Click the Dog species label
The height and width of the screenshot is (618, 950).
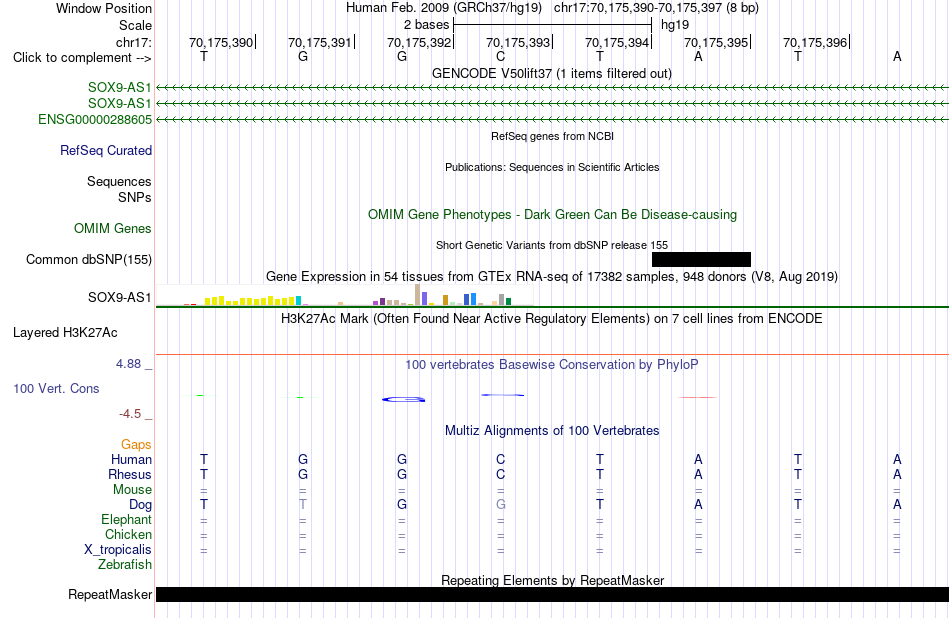coord(141,505)
